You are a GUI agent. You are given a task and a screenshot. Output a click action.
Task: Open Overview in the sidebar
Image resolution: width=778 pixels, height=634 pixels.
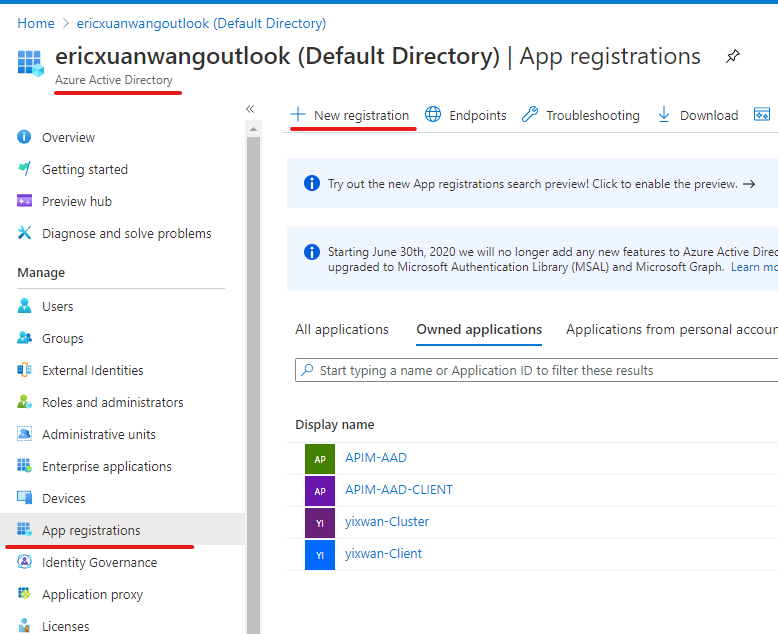click(x=68, y=137)
